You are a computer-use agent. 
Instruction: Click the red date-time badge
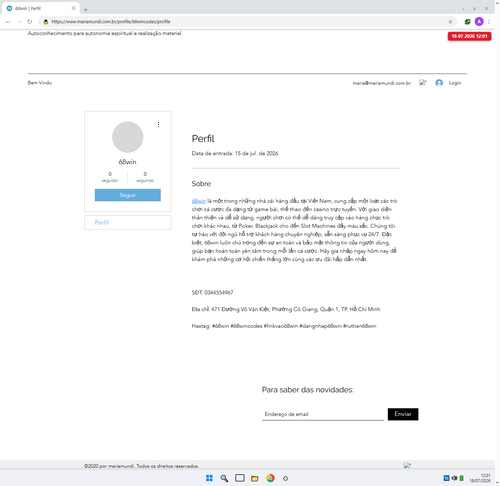(469, 36)
